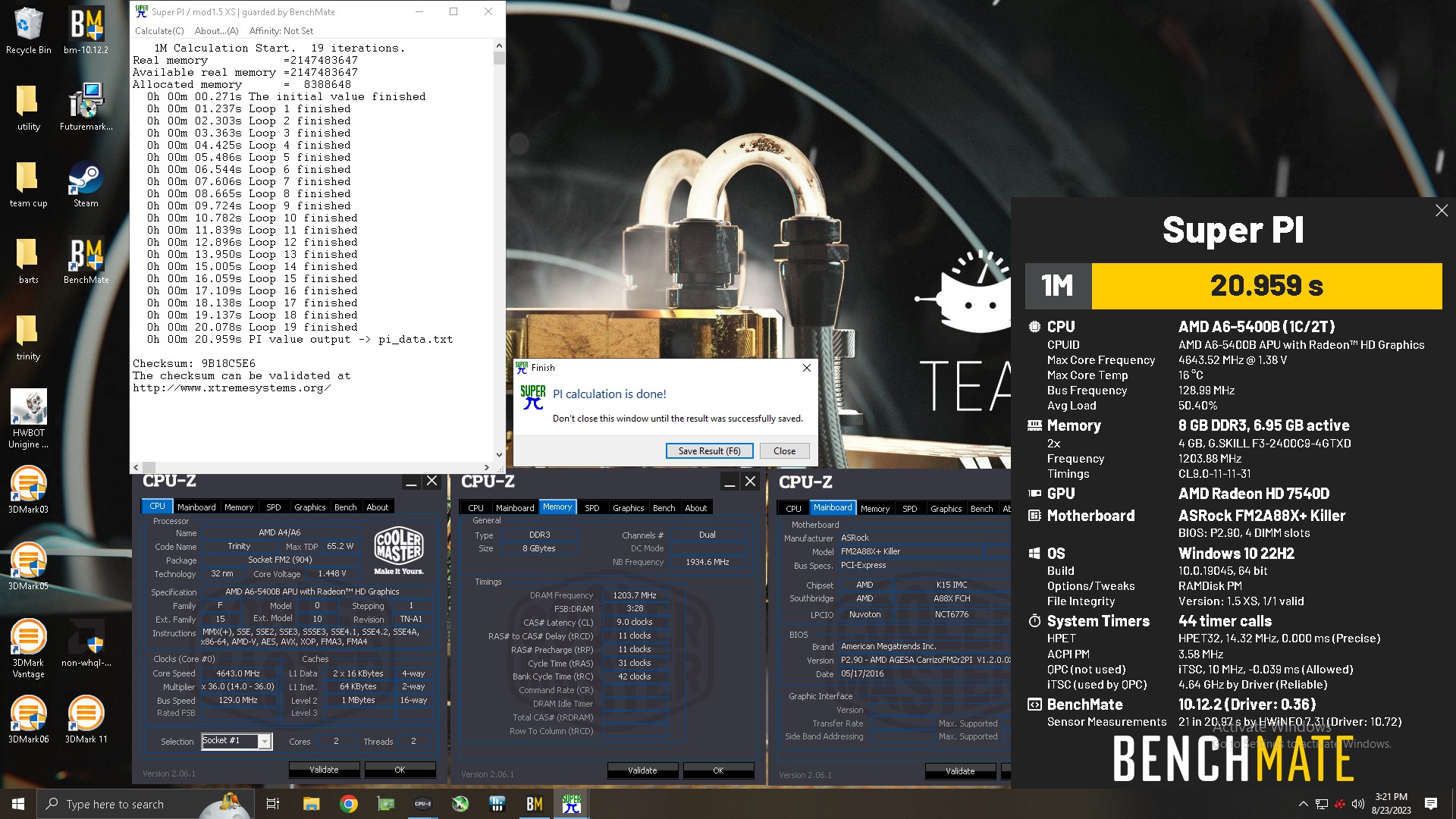Open the trinity folder

[x=28, y=337]
